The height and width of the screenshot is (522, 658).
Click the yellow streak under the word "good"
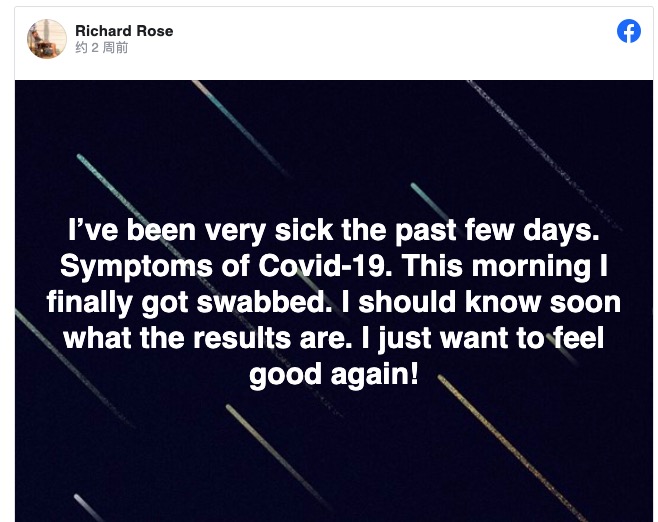click(277, 457)
